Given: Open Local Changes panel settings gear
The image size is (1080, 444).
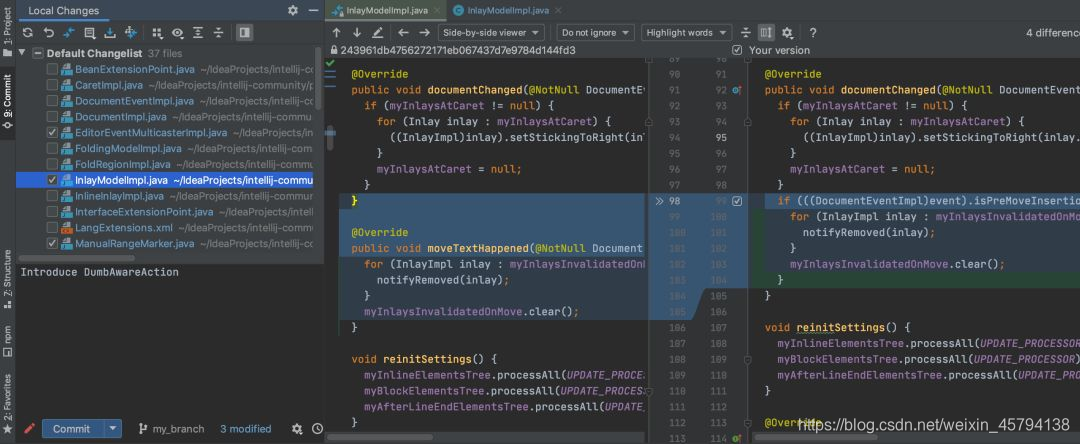Looking at the screenshot, I should pos(293,10).
